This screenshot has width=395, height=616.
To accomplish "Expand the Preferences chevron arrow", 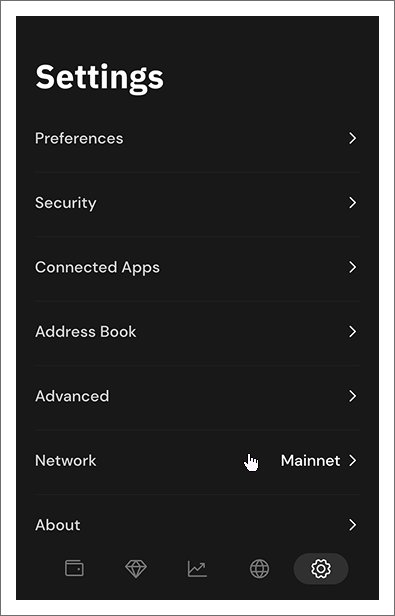I will coord(353,138).
